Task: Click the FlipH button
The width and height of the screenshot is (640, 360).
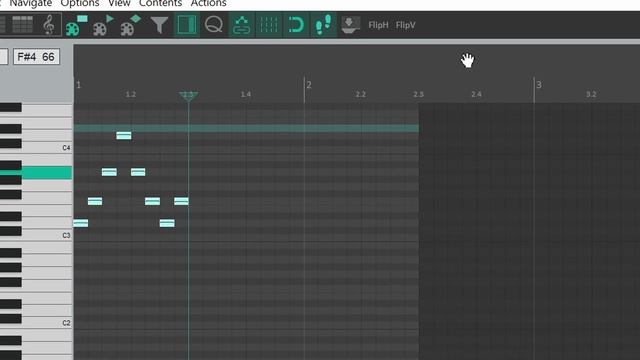Action: (x=378, y=25)
